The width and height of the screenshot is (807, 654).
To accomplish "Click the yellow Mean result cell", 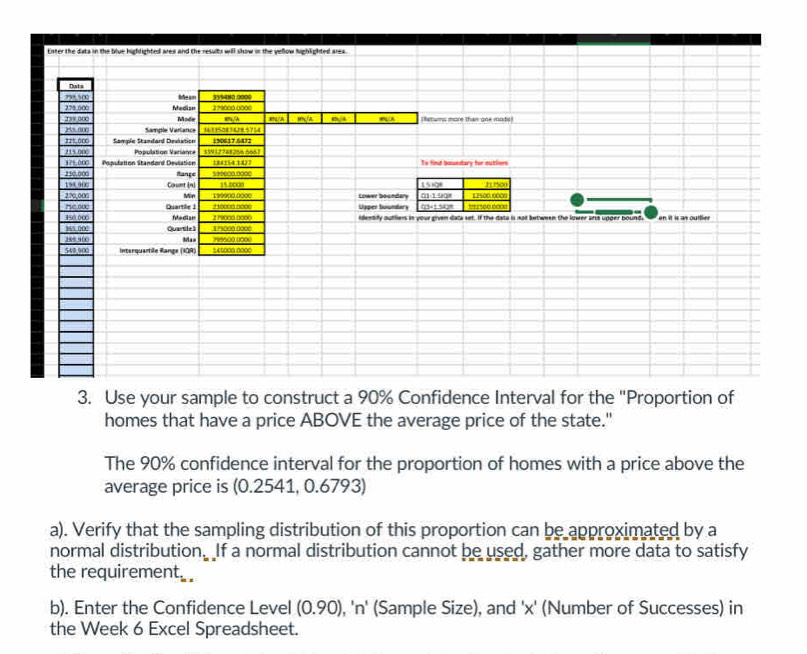I will tap(230, 96).
